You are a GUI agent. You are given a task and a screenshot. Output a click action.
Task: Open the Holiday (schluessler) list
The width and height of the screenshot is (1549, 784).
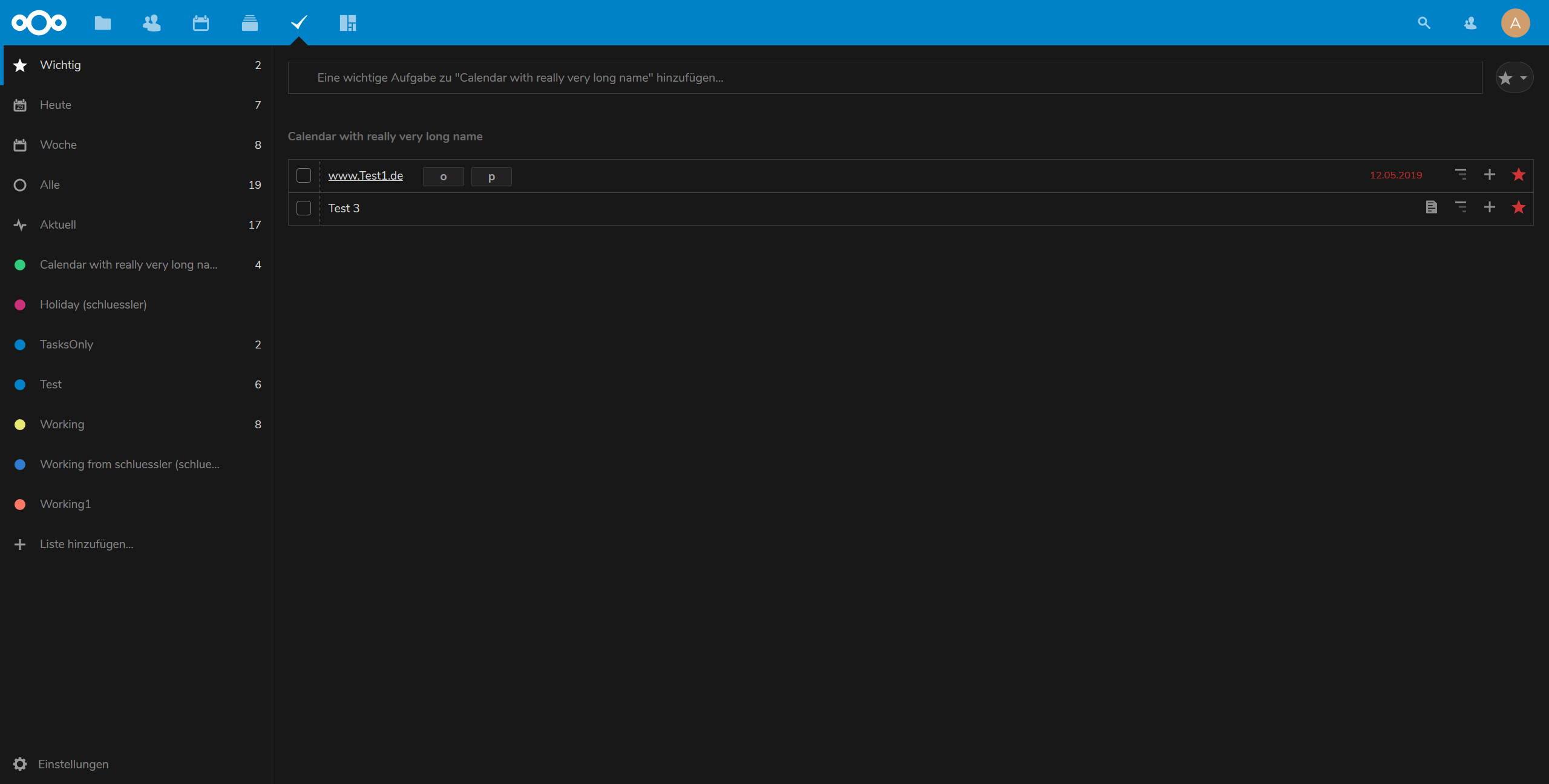pos(136,304)
